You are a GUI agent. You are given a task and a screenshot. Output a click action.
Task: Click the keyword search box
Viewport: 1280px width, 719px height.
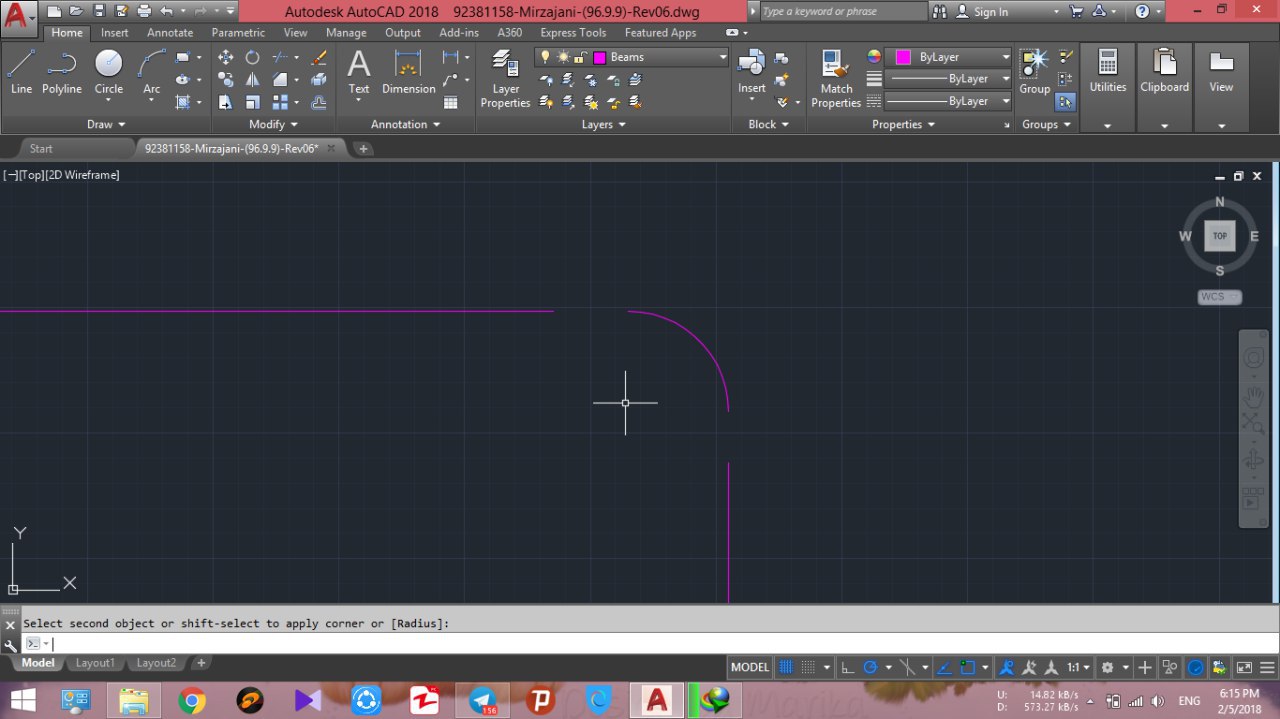(843, 12)
